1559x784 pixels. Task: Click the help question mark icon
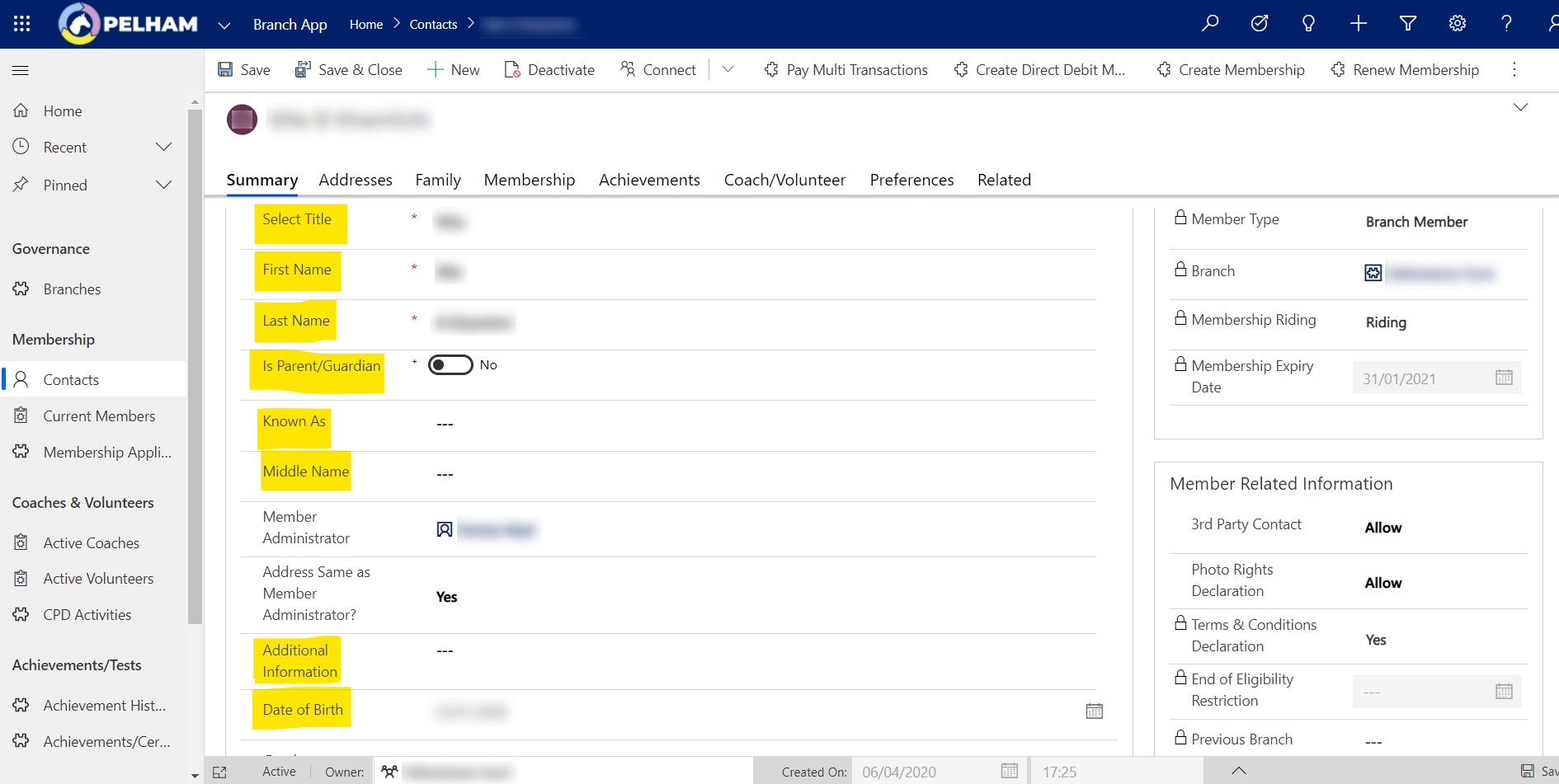[x=1506, y=24]
